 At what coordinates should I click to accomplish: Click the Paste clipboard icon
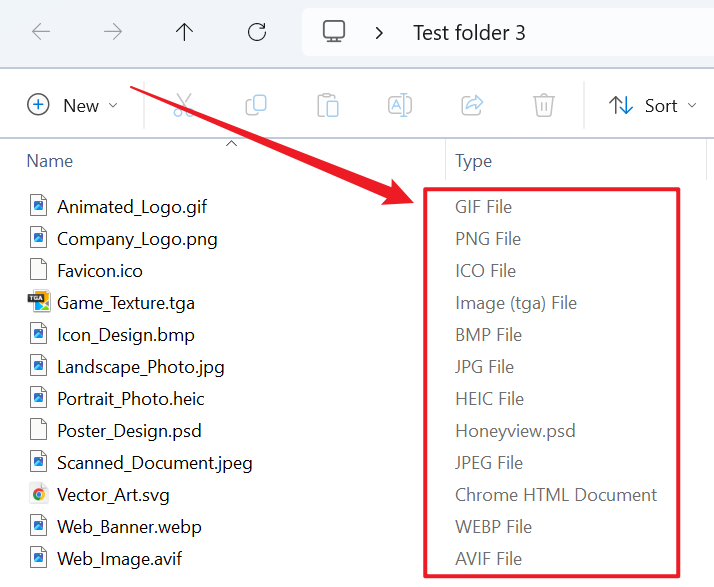[x=327, y=105]
